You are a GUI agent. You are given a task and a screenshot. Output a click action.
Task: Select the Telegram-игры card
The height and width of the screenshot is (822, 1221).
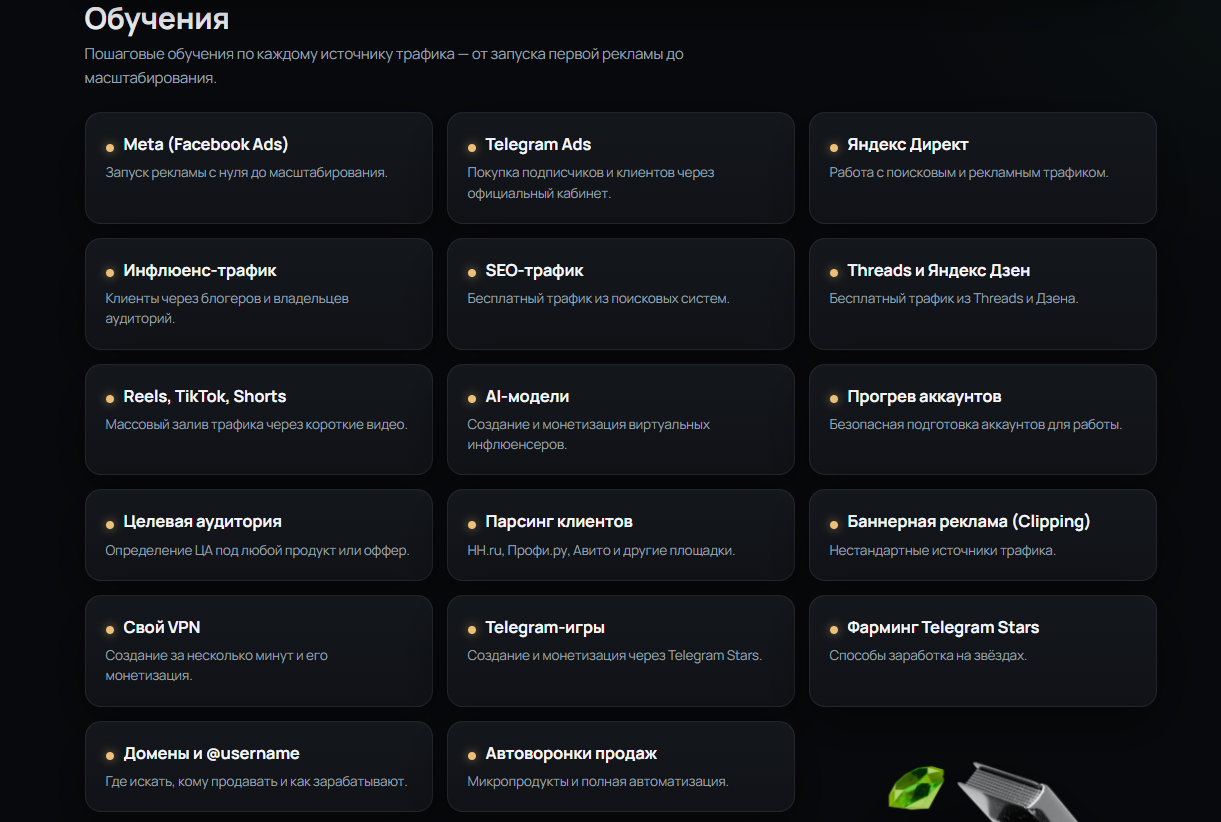click(x=621, y=651)
